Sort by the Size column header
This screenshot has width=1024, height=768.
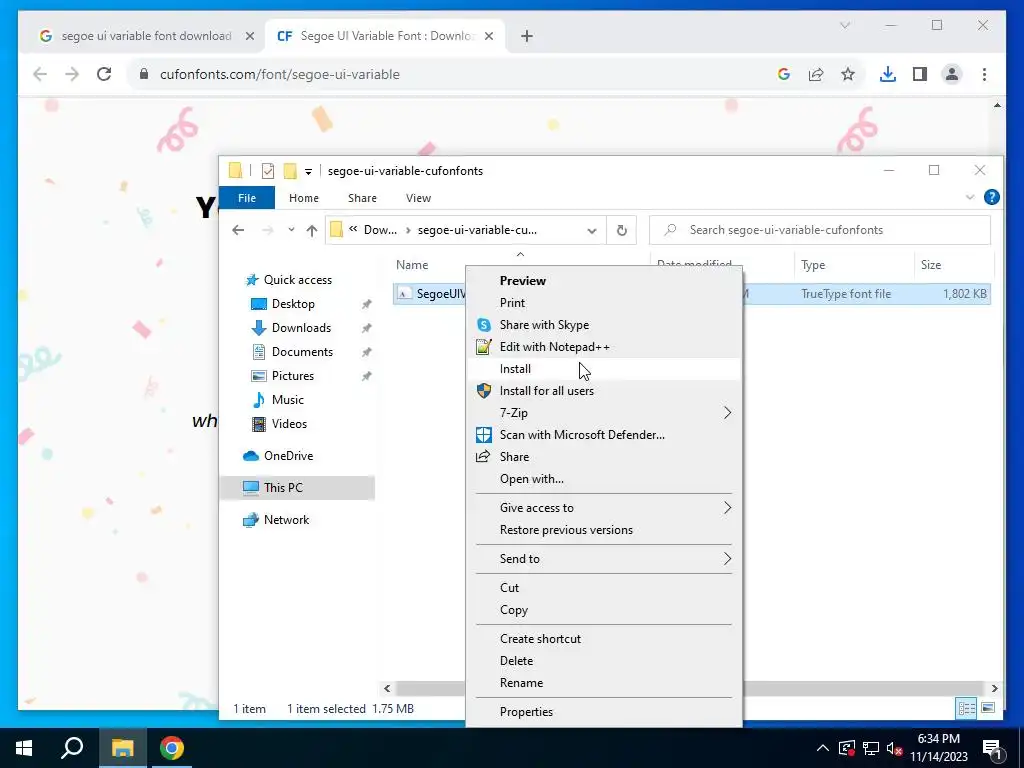coord(953,265)
